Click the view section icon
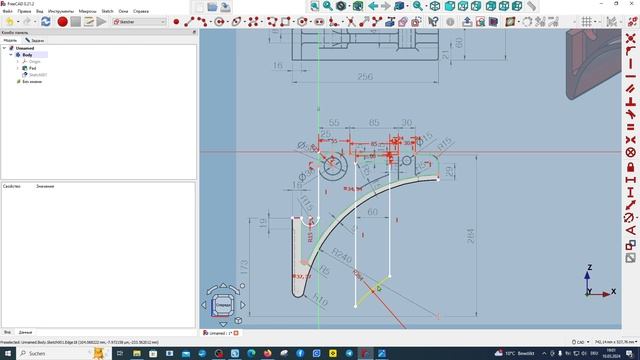 (493, 22)
